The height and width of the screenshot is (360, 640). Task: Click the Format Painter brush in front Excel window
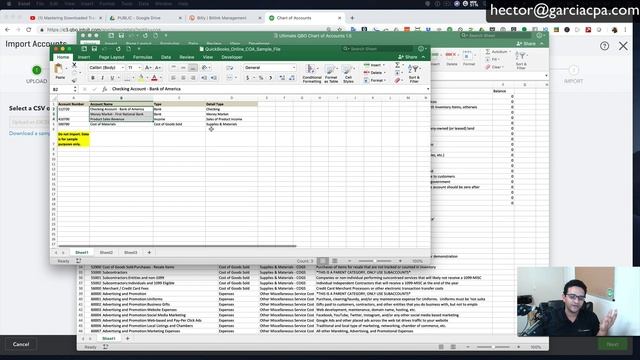pyautogui.click(x=74, y=80)
